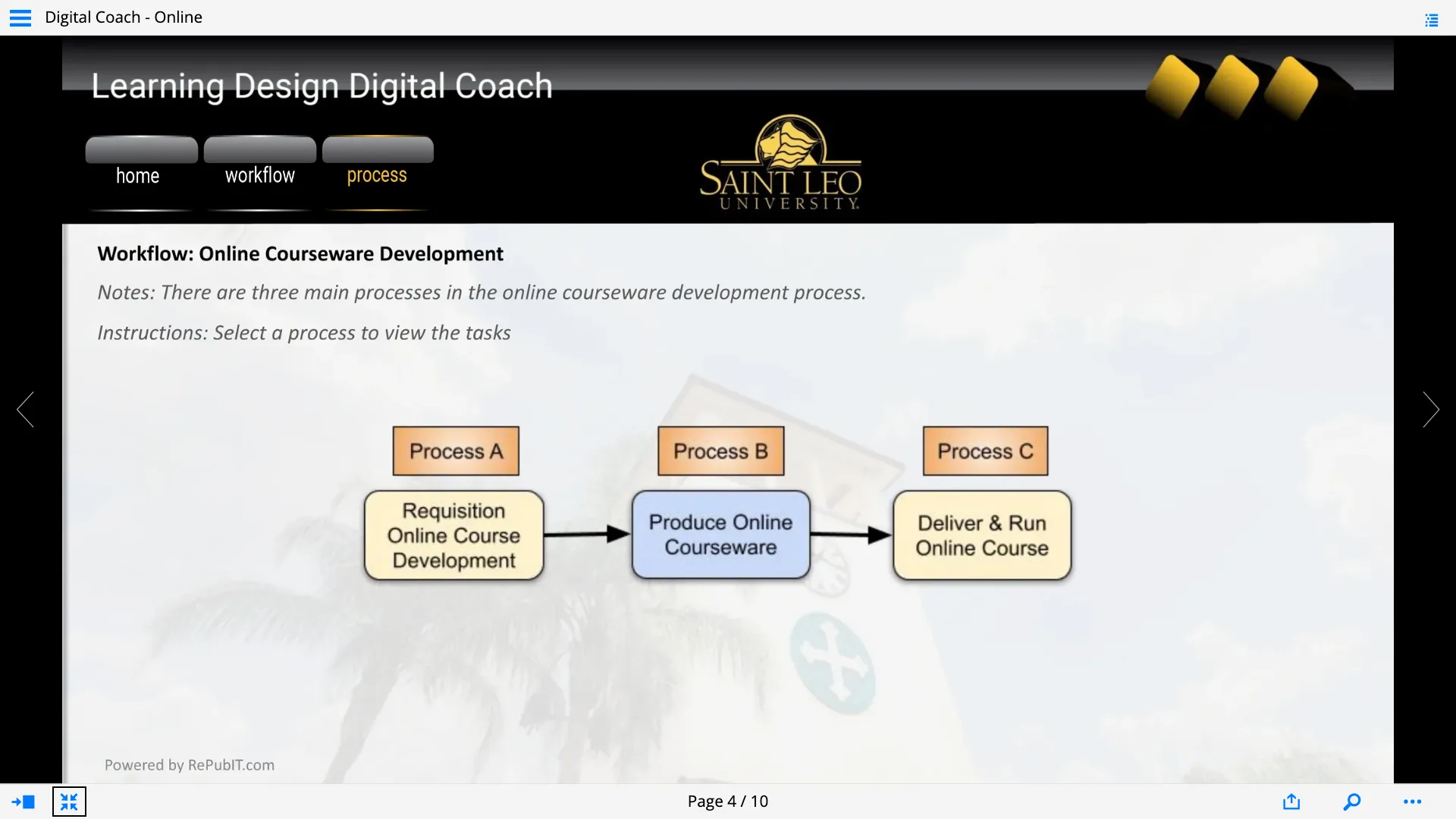Go to previous page arrow
The height and width of the screenshot is (819, 1456).
[x=26, y=409]
